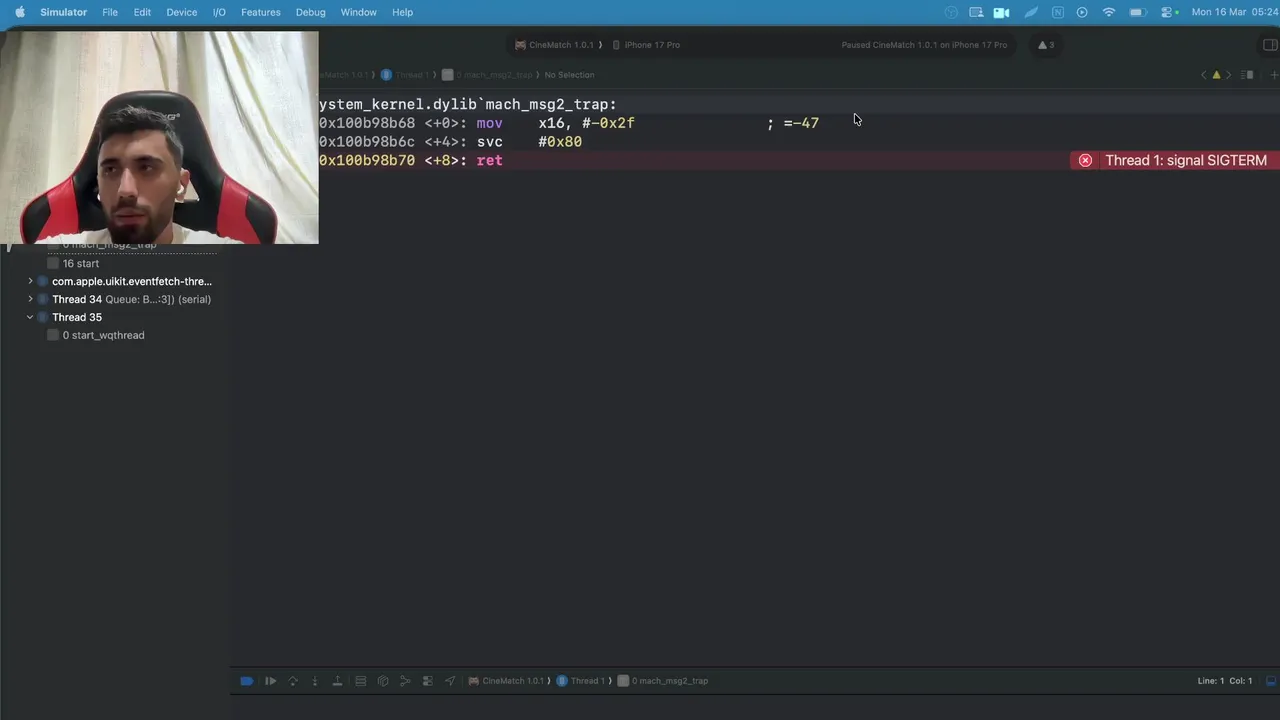Screen dimensions: 1280x720
Task: Open the I/O menu
Action: (219, 12)
